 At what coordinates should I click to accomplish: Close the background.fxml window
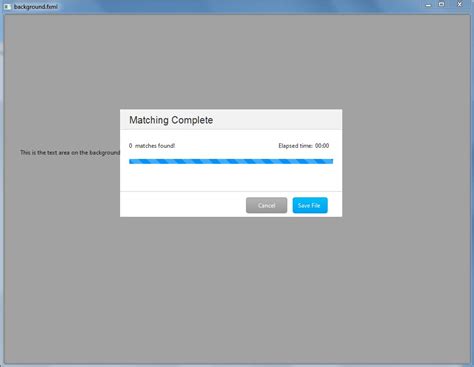[x=459, y=5]
